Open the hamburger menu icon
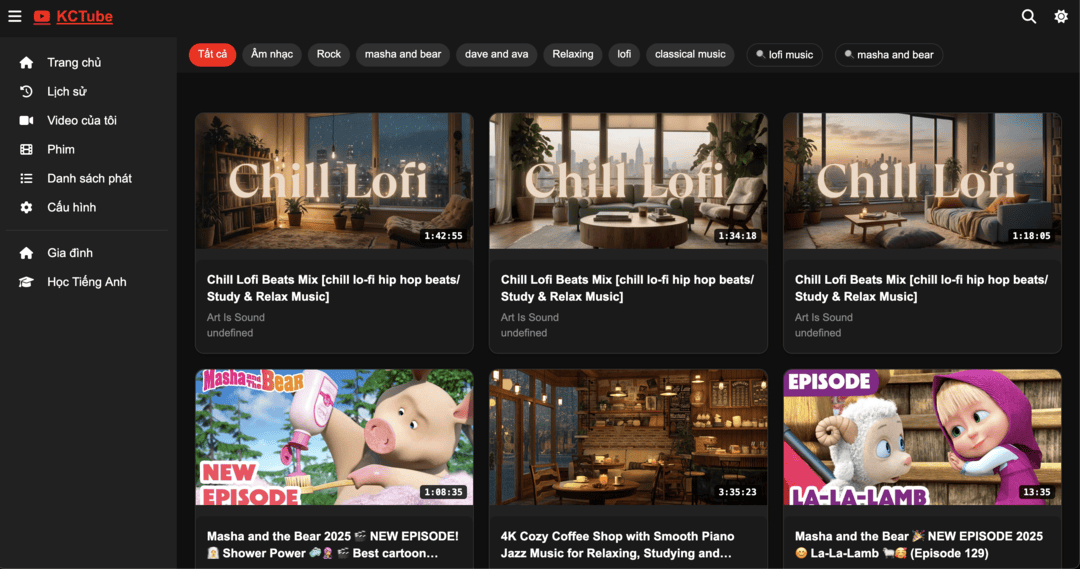 [x=14, y=16]
